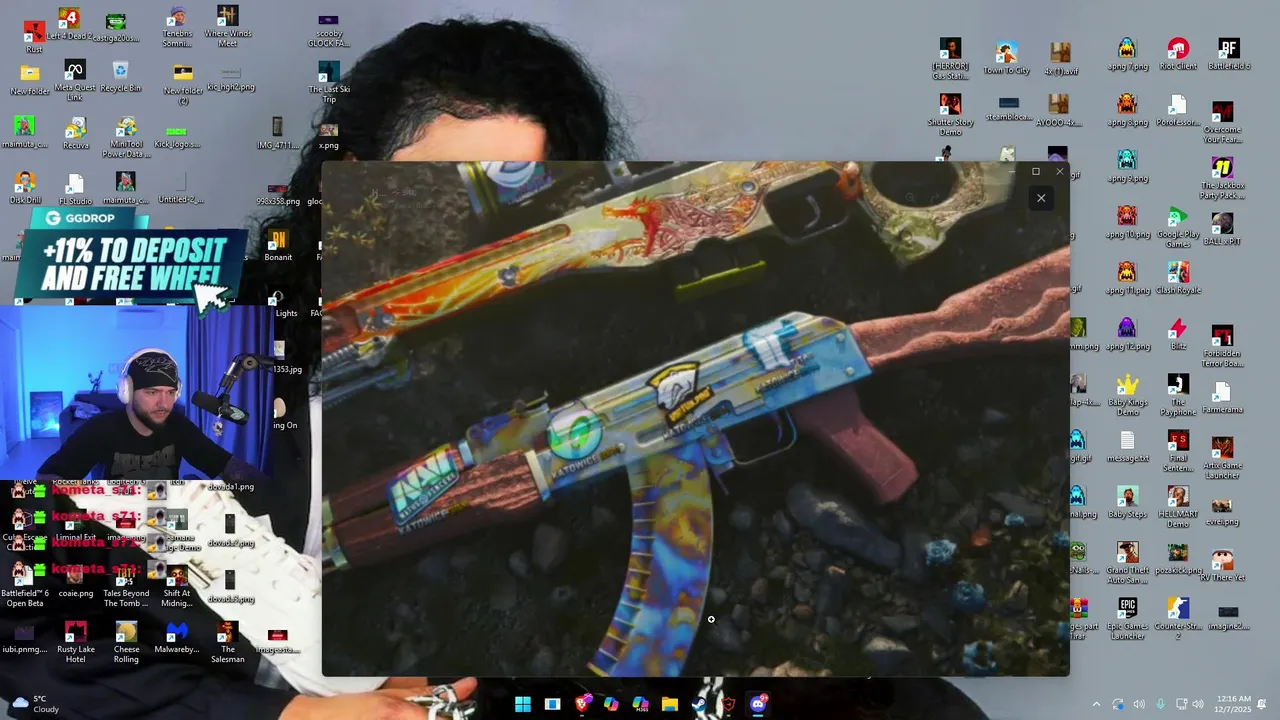Open the Malwarebytes desktop shortcut

coord(177,638)
